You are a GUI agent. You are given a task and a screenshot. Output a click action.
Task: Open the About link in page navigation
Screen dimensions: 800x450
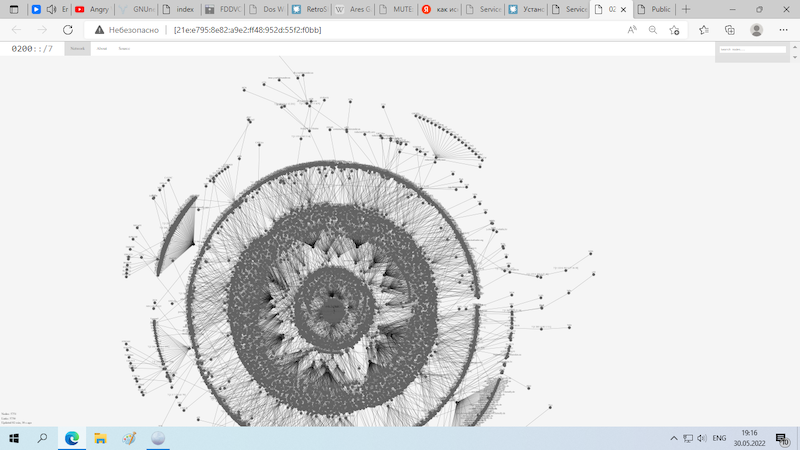[x=102, y=48]
